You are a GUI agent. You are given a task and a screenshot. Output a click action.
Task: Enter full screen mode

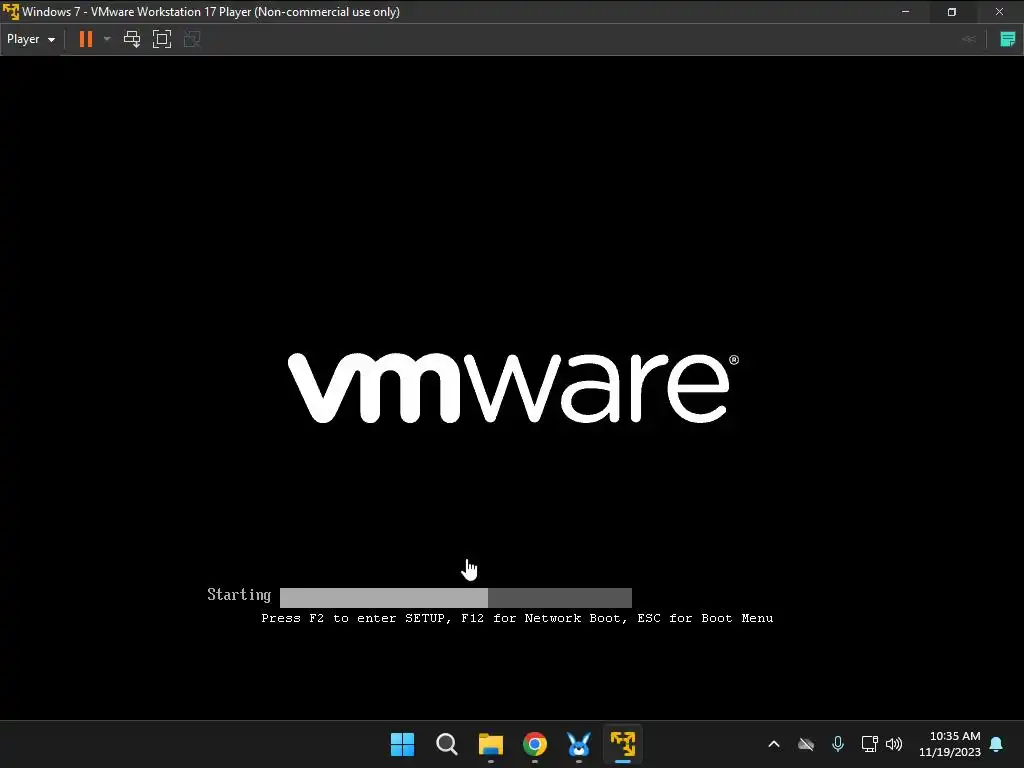coord(161,39)
